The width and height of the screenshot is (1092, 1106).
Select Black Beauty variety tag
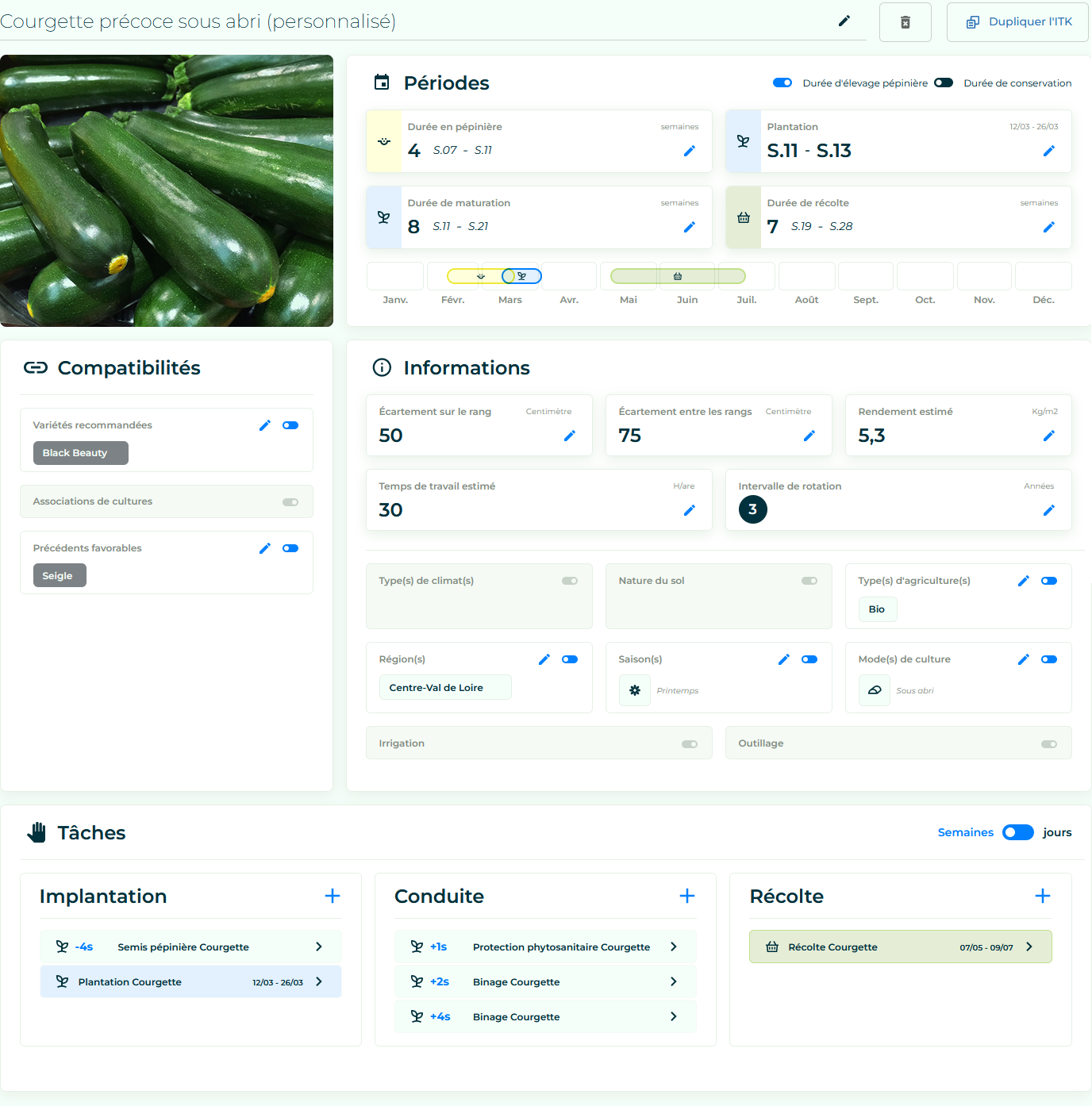(80, 453)
